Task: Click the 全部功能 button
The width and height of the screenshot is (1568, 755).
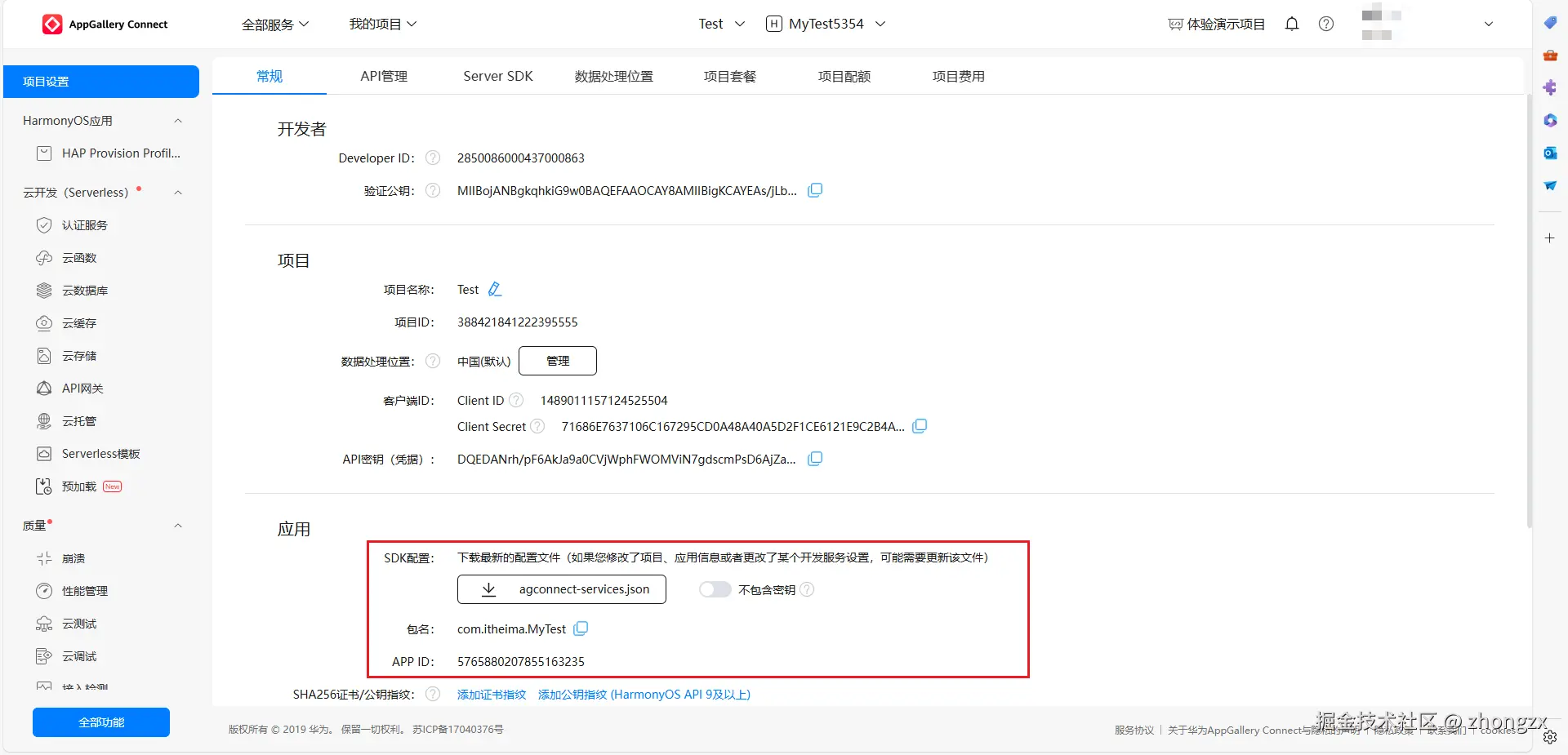Action: coord(101,722)
